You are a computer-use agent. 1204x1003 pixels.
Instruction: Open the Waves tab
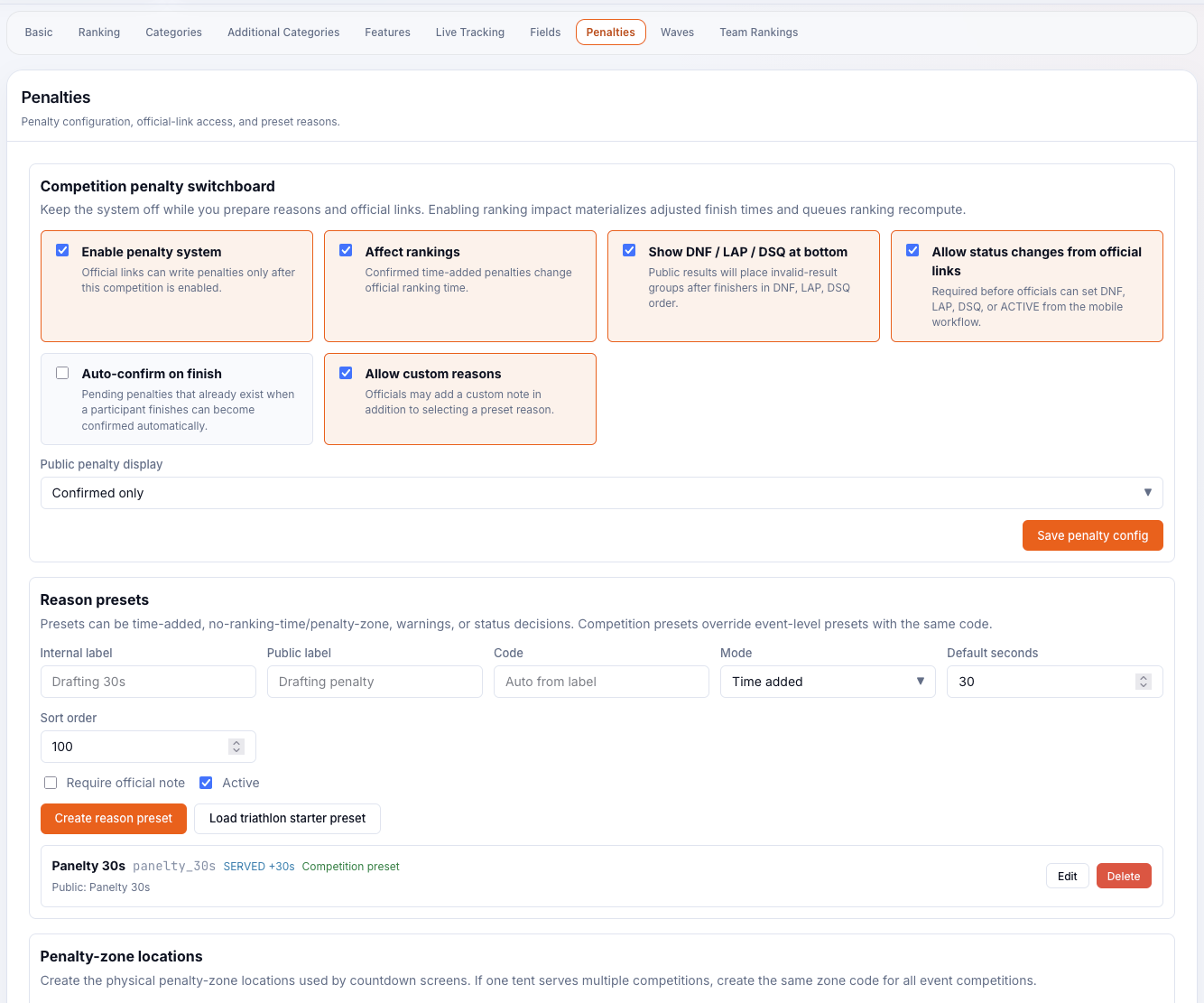[x=677, y=33]
